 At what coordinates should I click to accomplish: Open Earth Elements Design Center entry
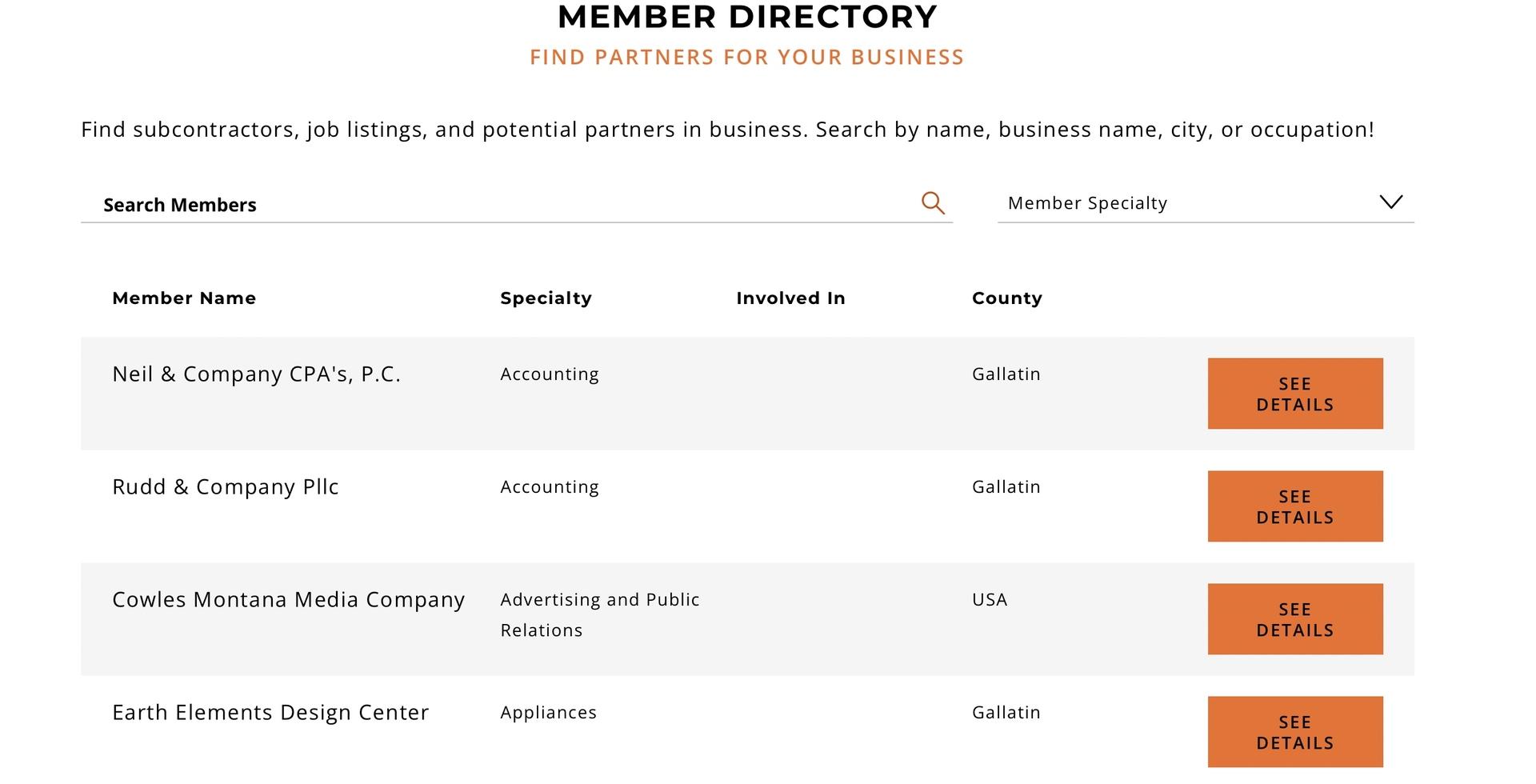[x=270, y=713]
